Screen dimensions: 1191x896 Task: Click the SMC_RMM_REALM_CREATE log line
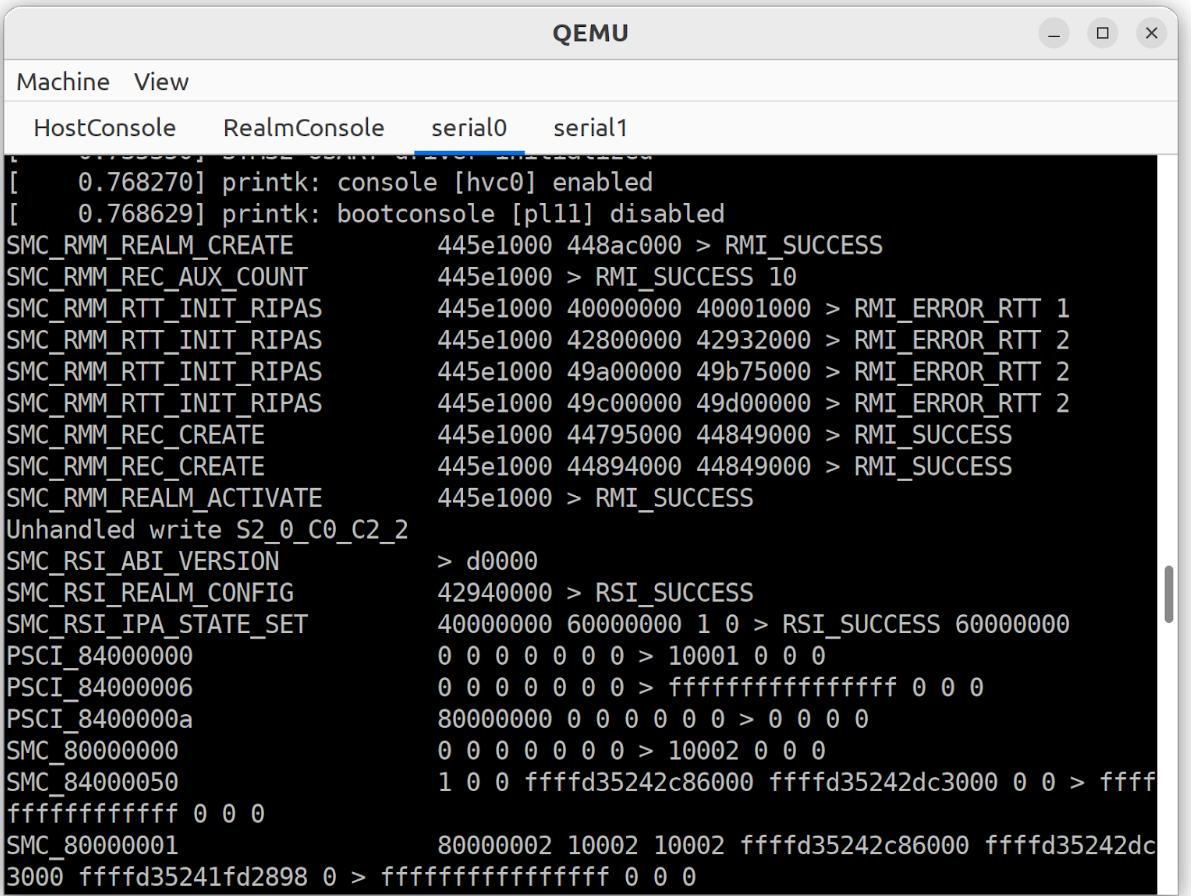[x=444, y=245]
